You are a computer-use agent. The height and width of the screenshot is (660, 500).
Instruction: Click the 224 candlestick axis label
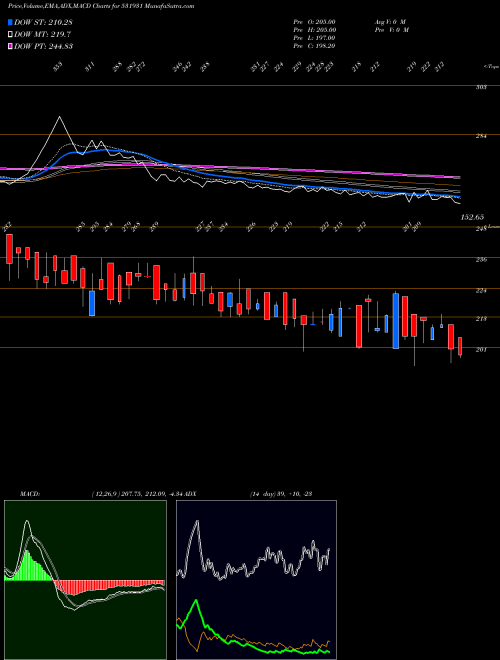point(482,290)
